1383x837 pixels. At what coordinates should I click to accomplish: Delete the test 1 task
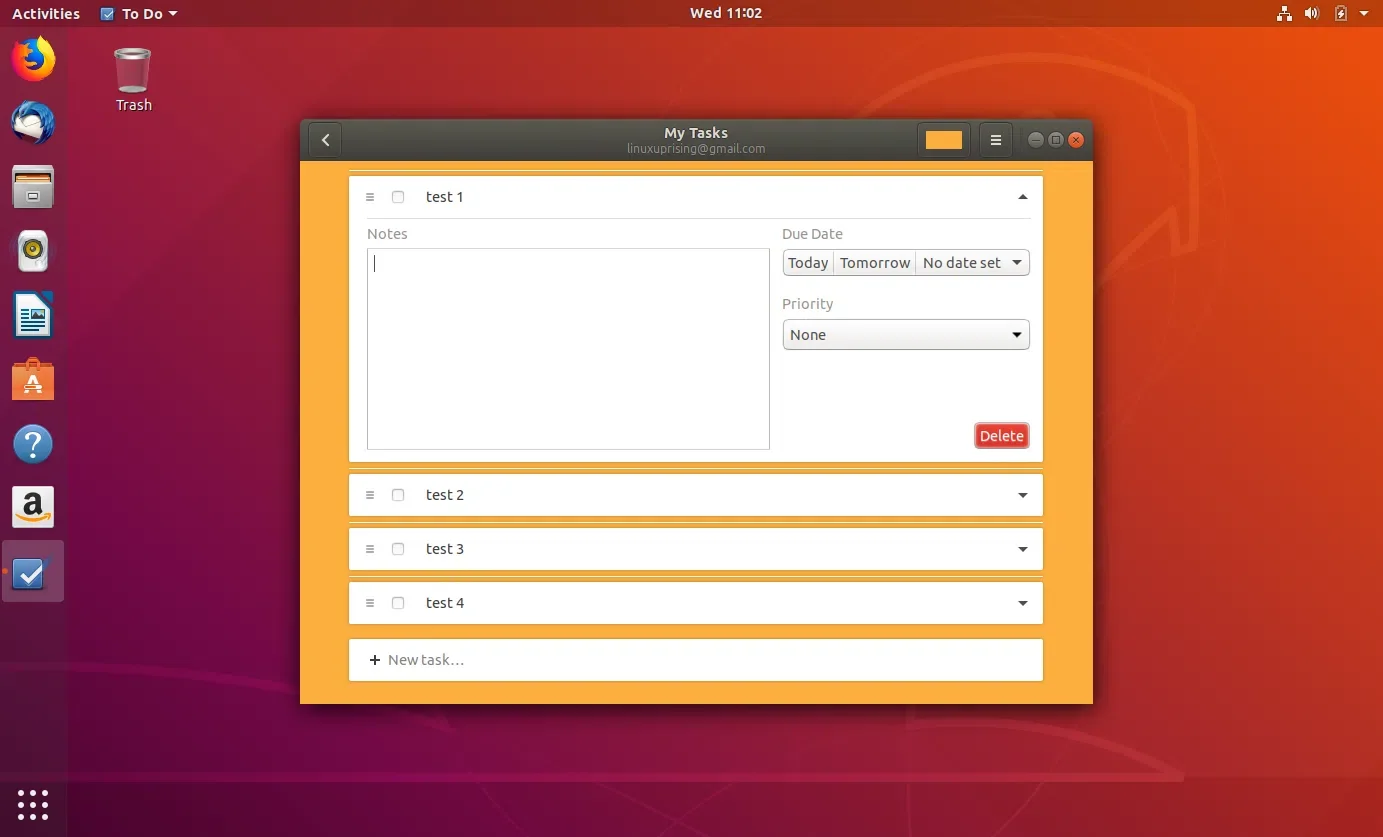(x=1001, y=436)
